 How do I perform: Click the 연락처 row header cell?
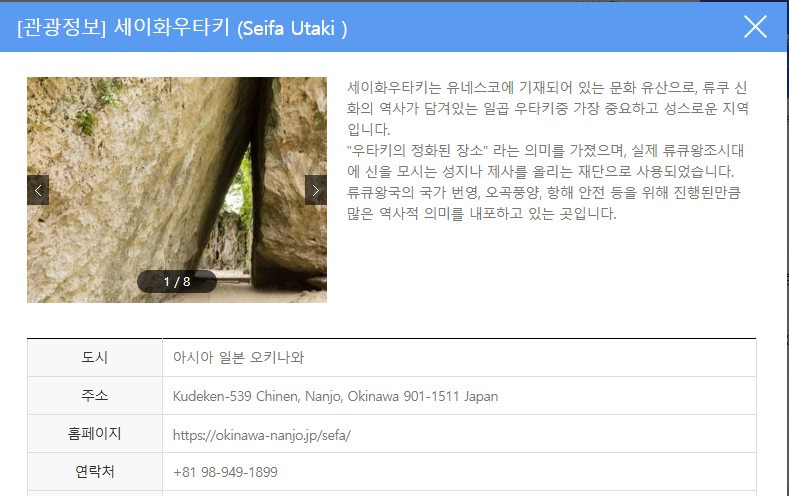pyautogui.click(x=95, y=471)
